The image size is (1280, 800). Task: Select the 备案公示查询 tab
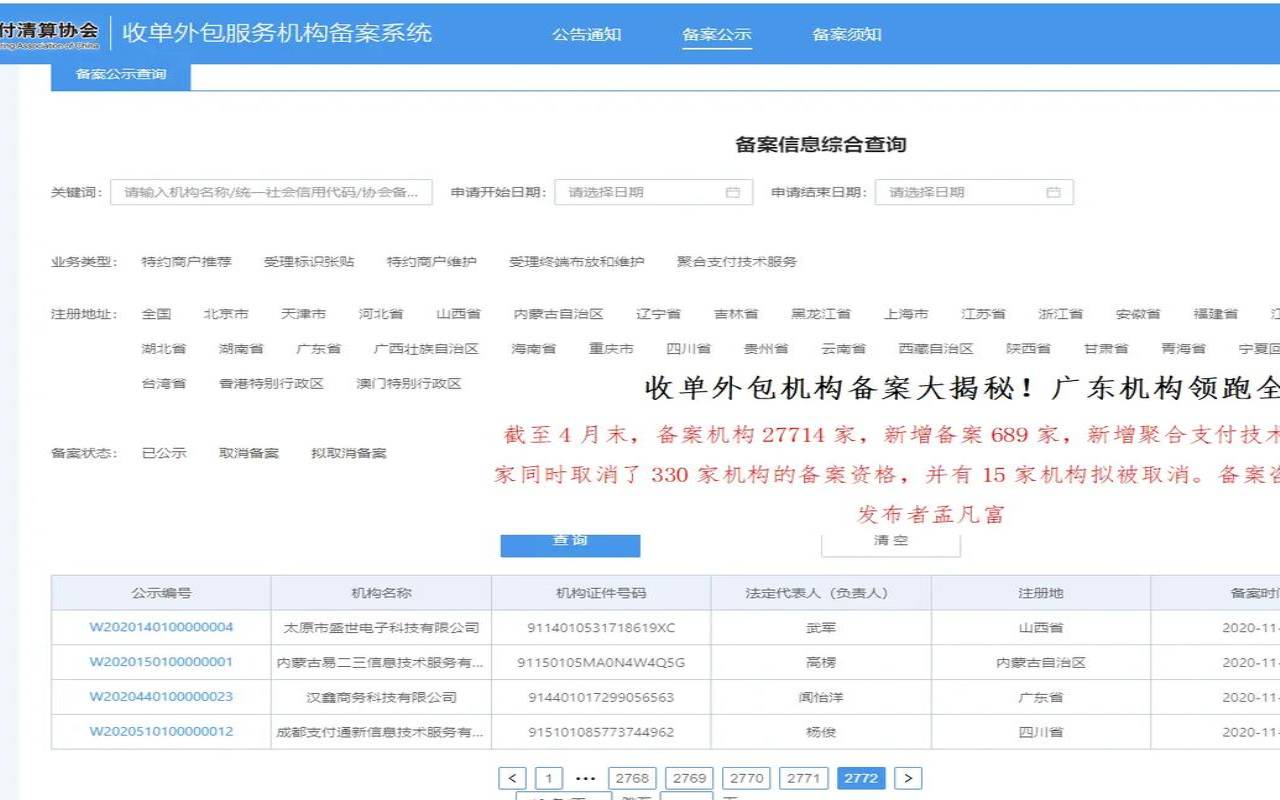click(121, 75)
